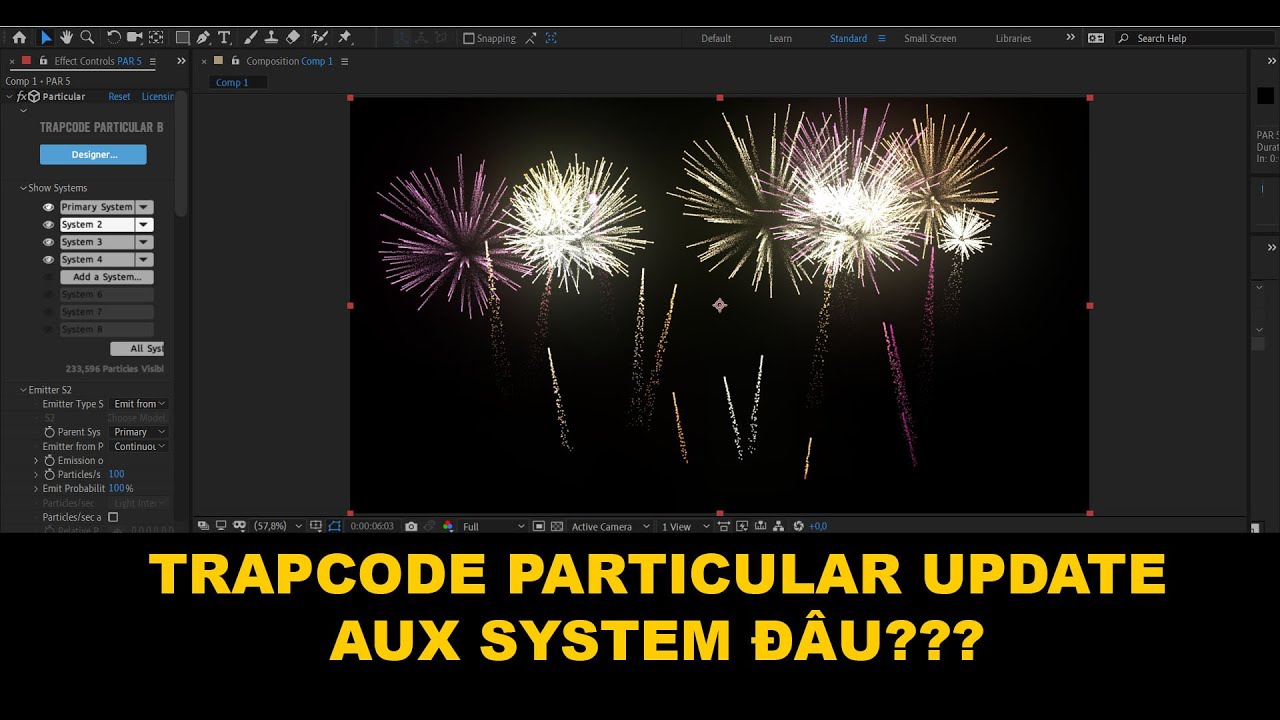This screenshot has height=720, width=1280.
Task: Select the Rotation tool
Action: [x=114, y=38]
